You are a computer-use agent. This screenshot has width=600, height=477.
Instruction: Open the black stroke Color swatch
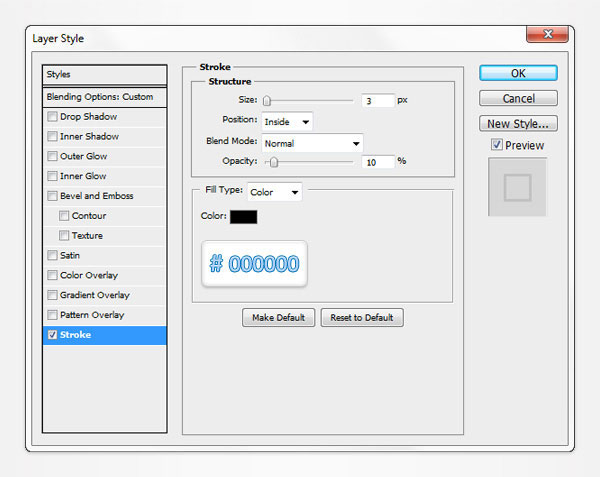[x=243, y=217]
